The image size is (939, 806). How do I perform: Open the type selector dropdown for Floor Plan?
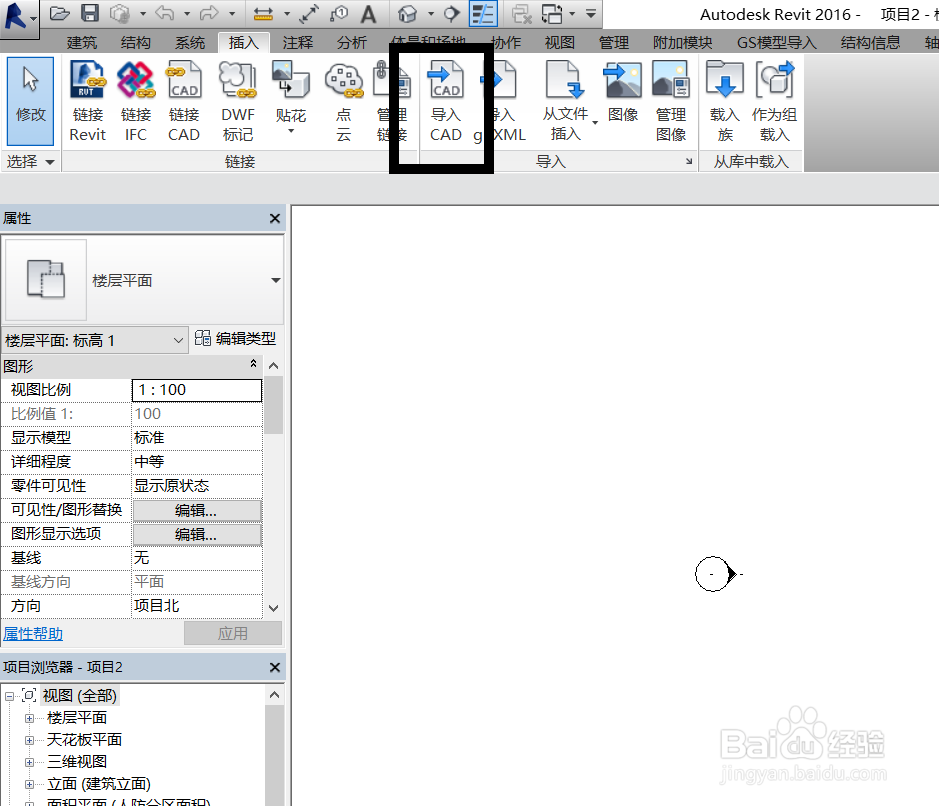(x=275, y=280)
